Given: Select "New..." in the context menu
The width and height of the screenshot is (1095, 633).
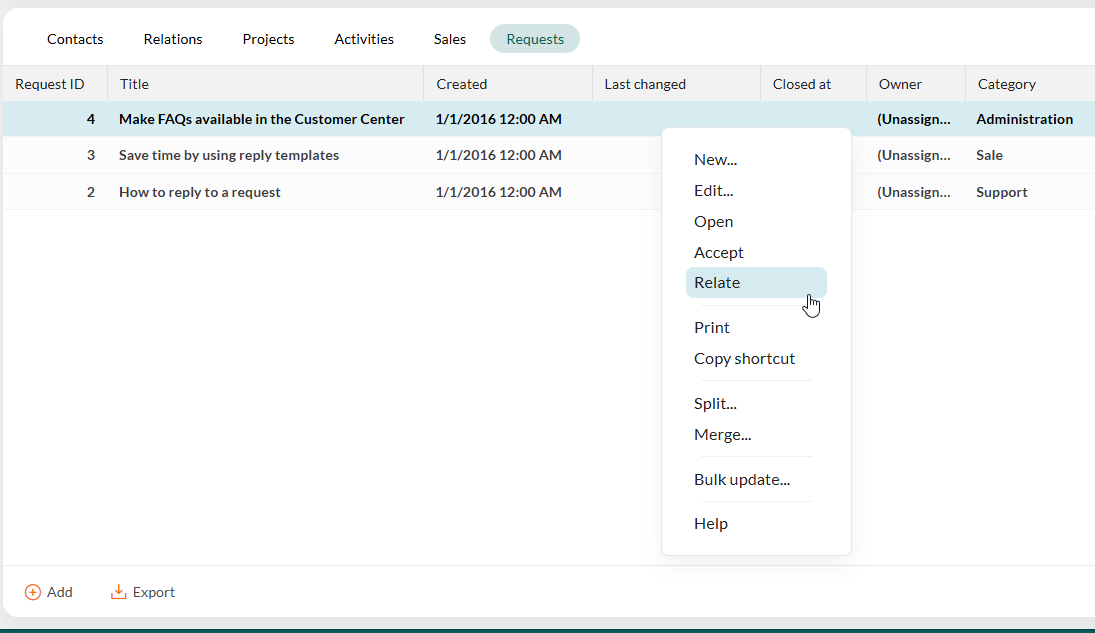Looking at the screenshot, I should [x=716, y=159].
